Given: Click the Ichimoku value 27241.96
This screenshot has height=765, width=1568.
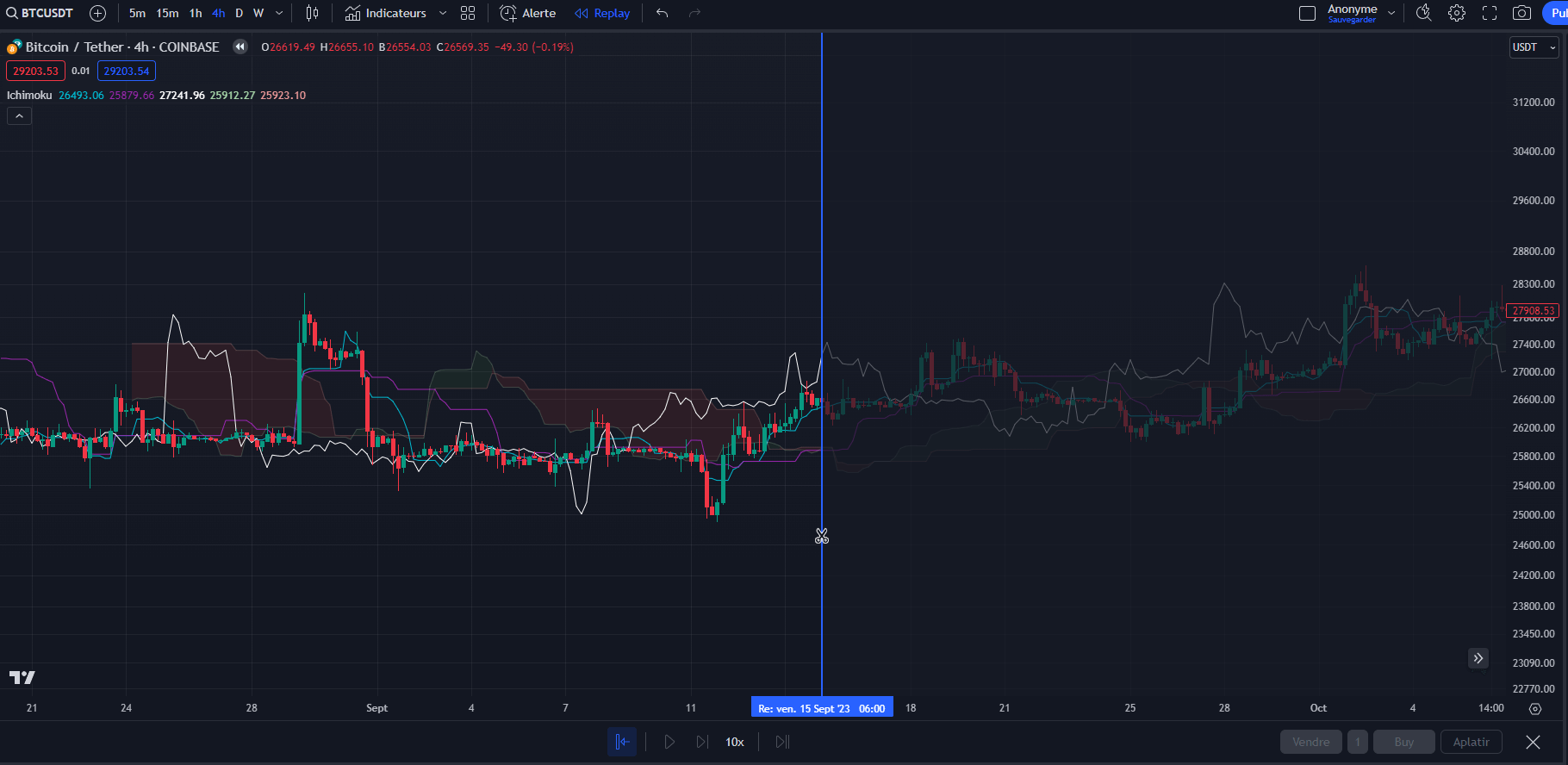Looking at the screenshot, I should (x=182, y=96).
